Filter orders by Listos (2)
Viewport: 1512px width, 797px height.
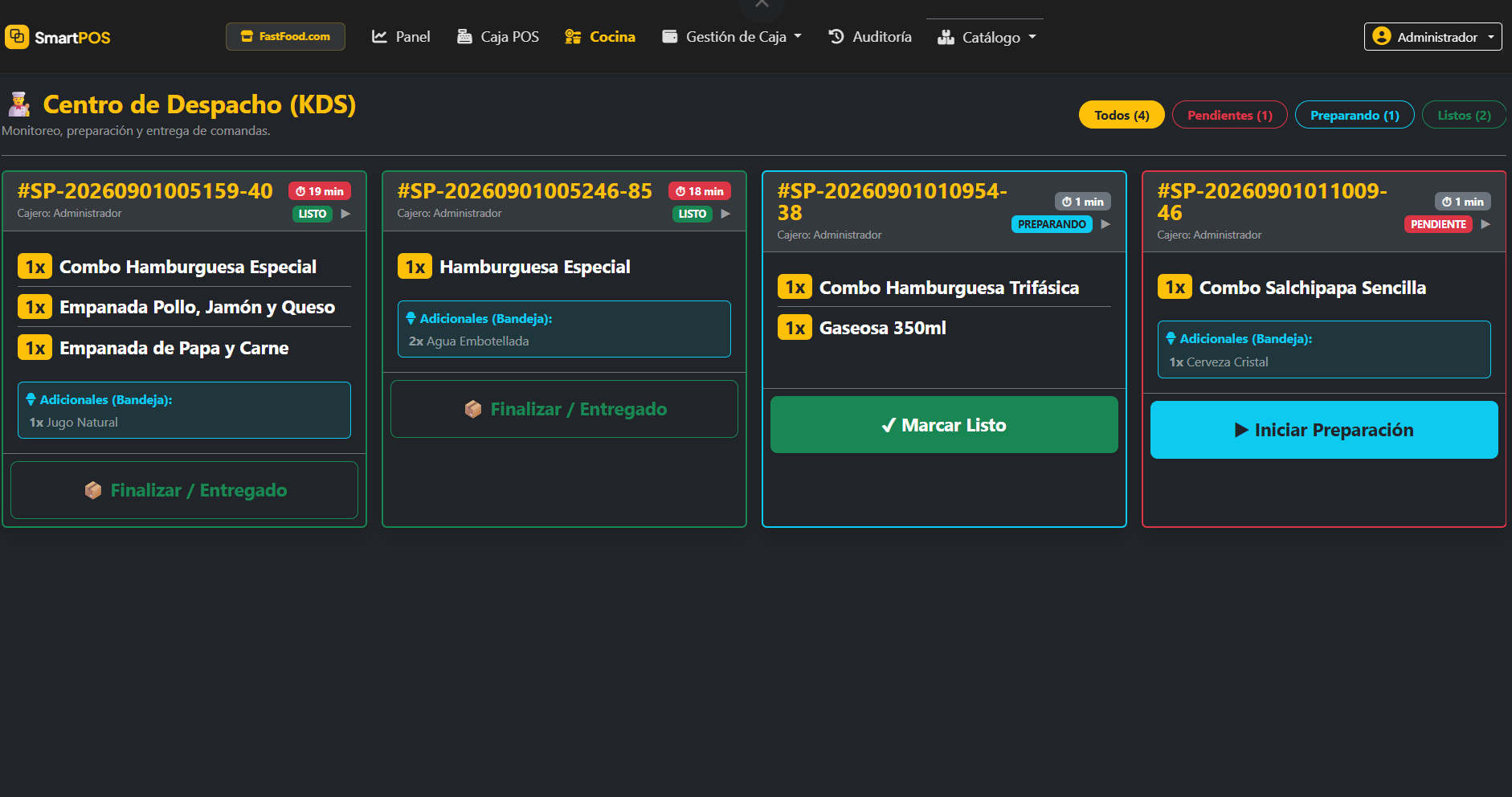(x=1464, y=115)
